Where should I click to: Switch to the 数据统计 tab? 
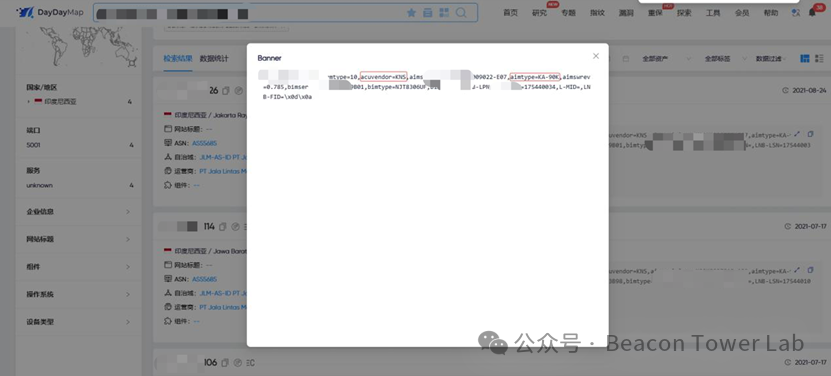pos(214,58)
